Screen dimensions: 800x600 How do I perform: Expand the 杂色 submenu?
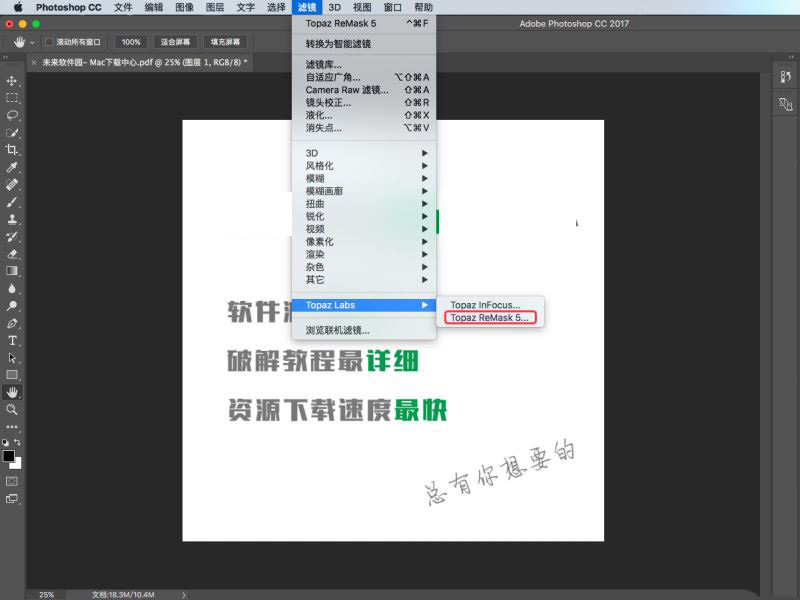(364, 267)
